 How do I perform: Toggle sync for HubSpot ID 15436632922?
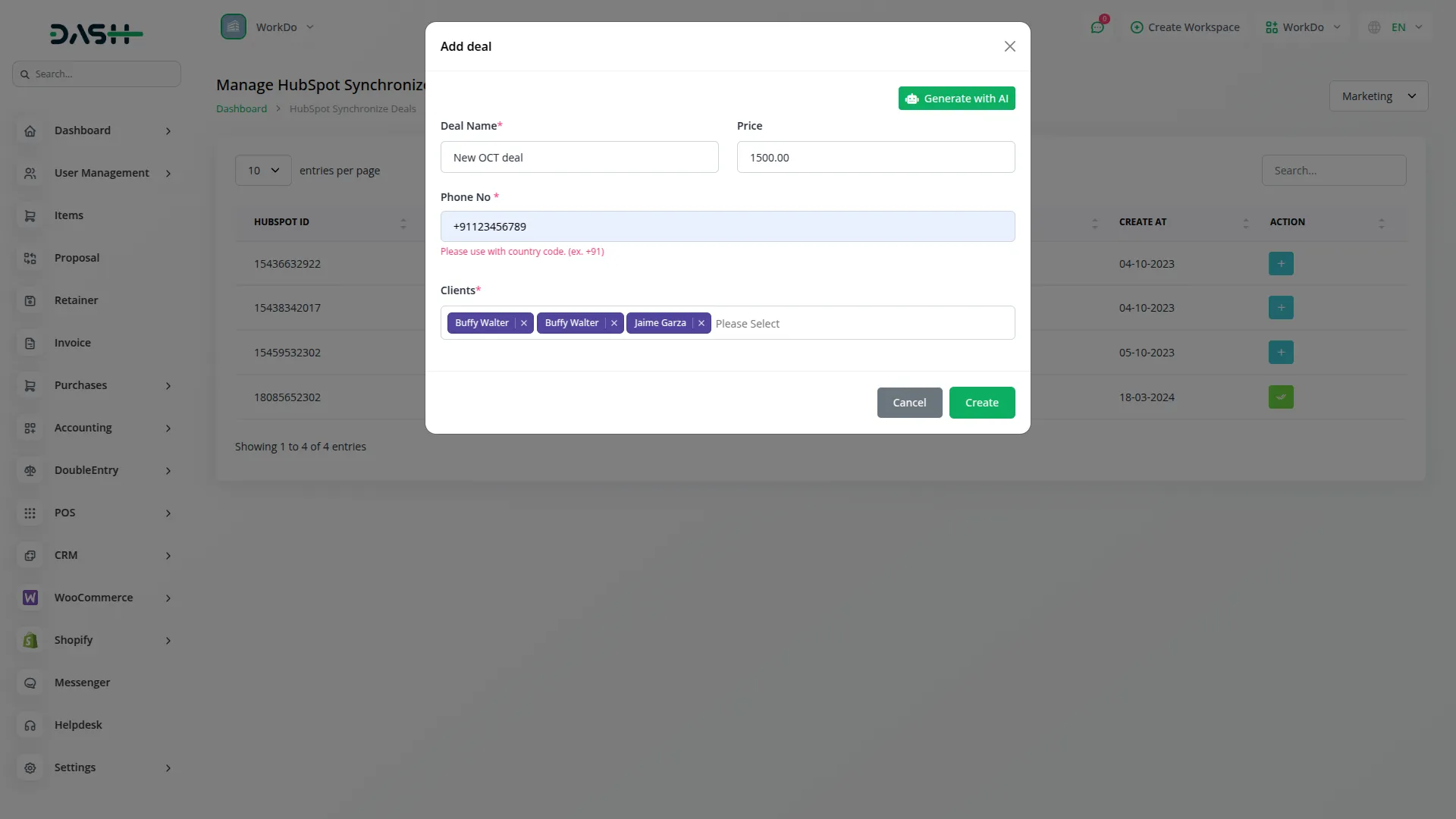point(1281,263)
